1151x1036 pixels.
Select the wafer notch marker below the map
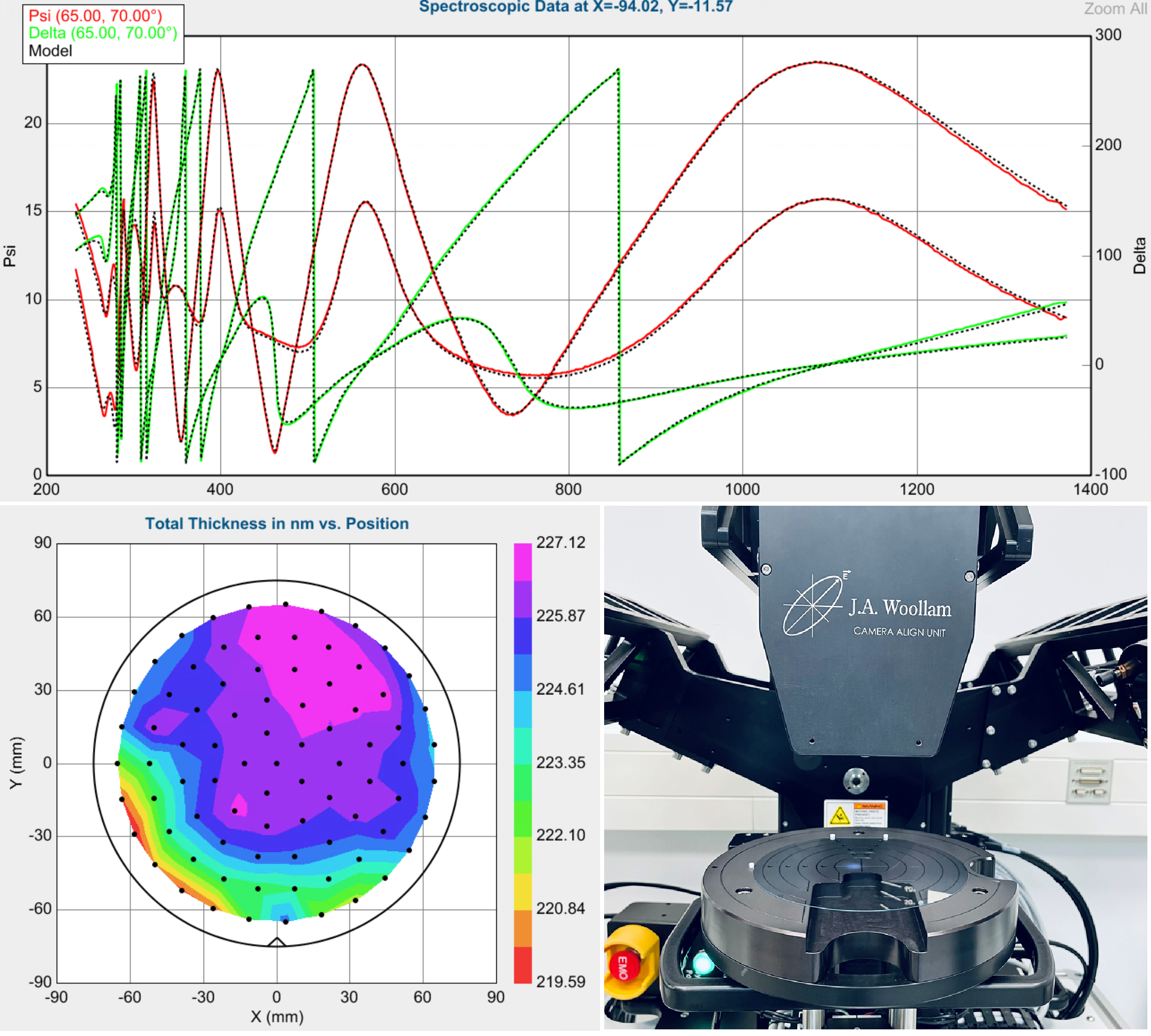point(277,941)
